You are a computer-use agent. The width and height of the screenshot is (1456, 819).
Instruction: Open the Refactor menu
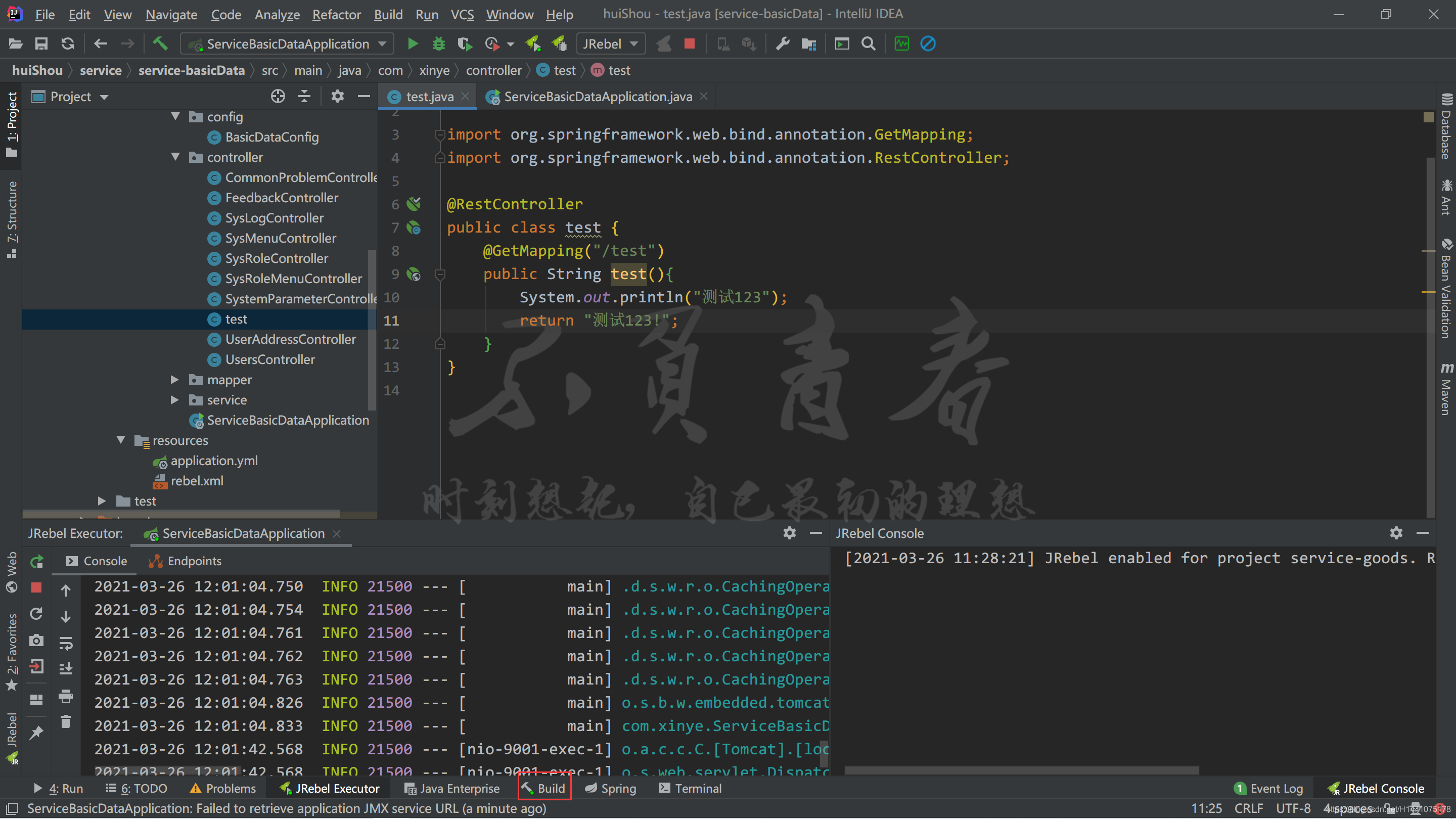tap(336, 14)
